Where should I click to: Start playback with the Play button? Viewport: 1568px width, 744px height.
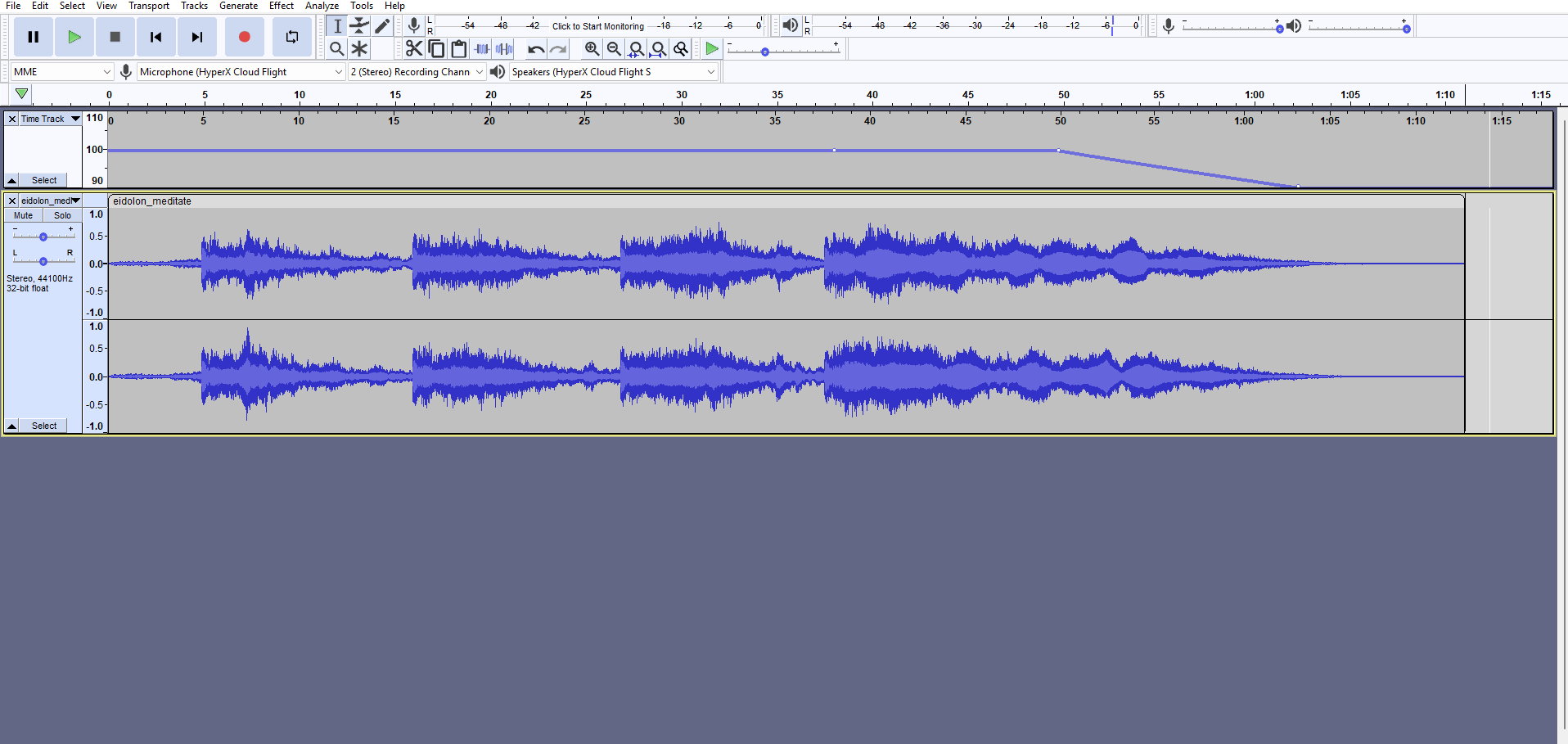point(74,37)
